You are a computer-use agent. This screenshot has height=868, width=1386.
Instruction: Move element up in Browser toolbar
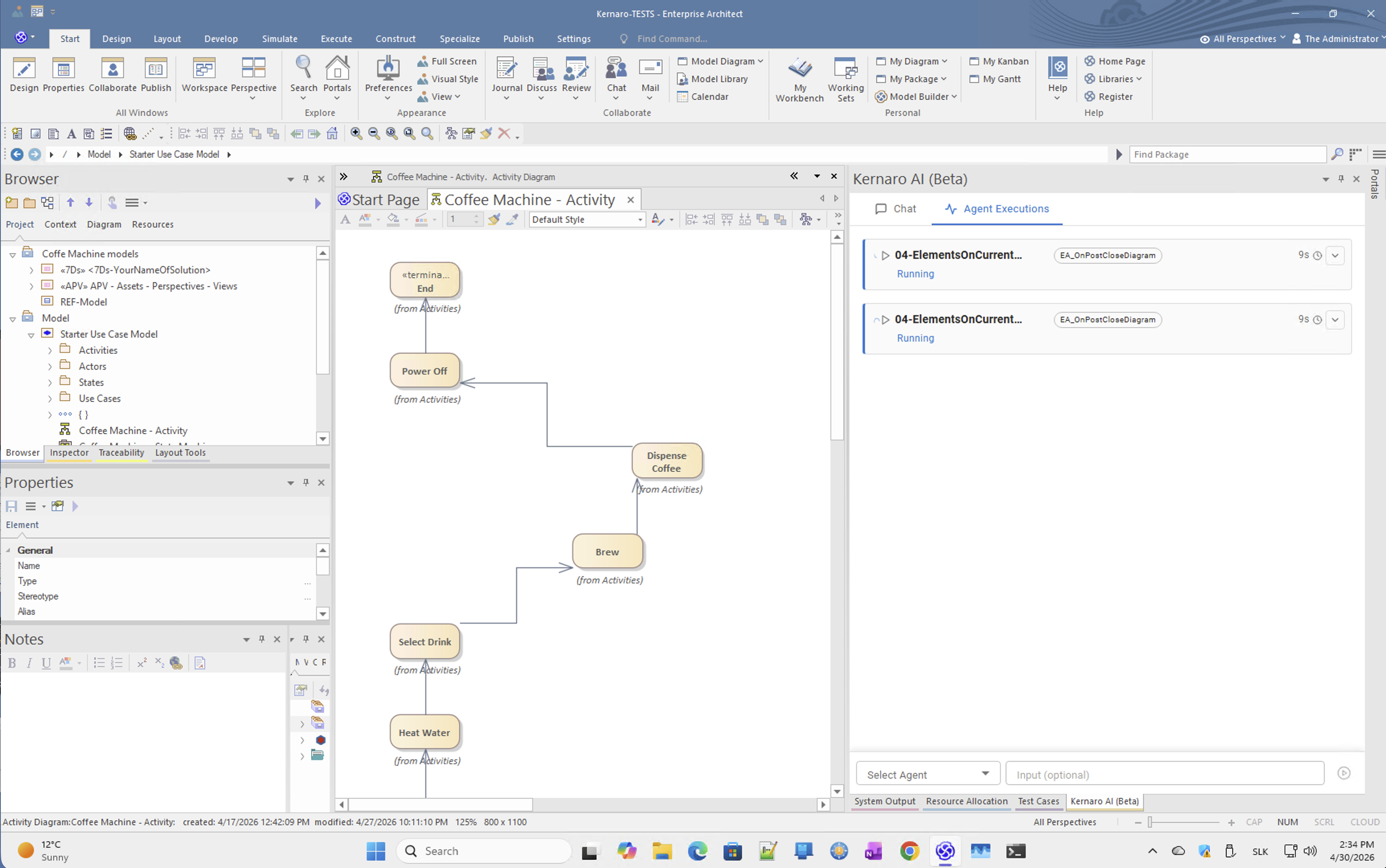pos(71,203)
